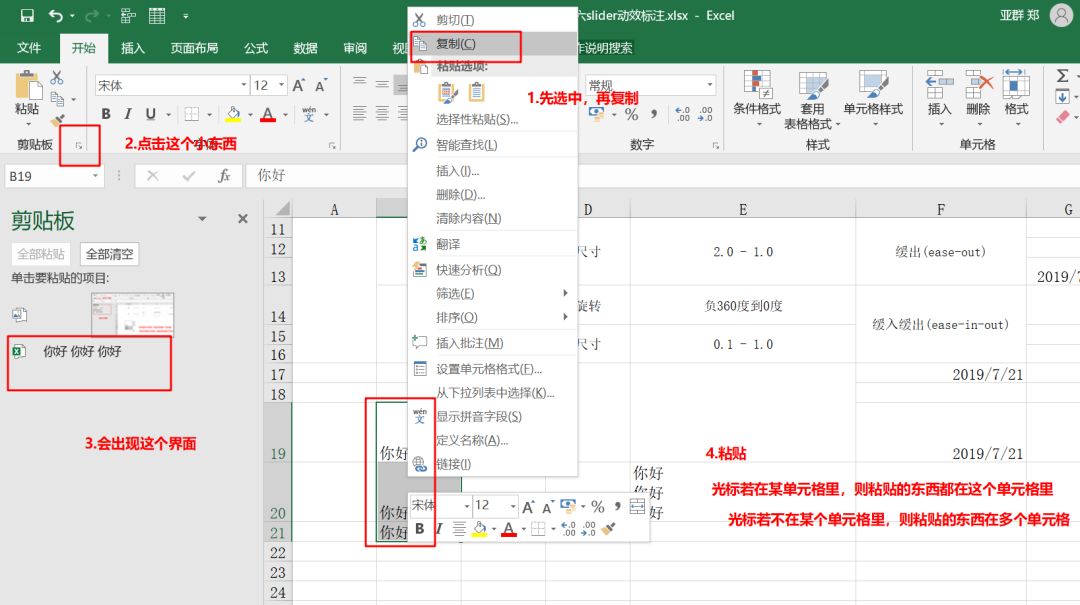Click the mini toolbar percent icon
The height and width of the screenshot is (605, 1080).
[x=597, y=506]
